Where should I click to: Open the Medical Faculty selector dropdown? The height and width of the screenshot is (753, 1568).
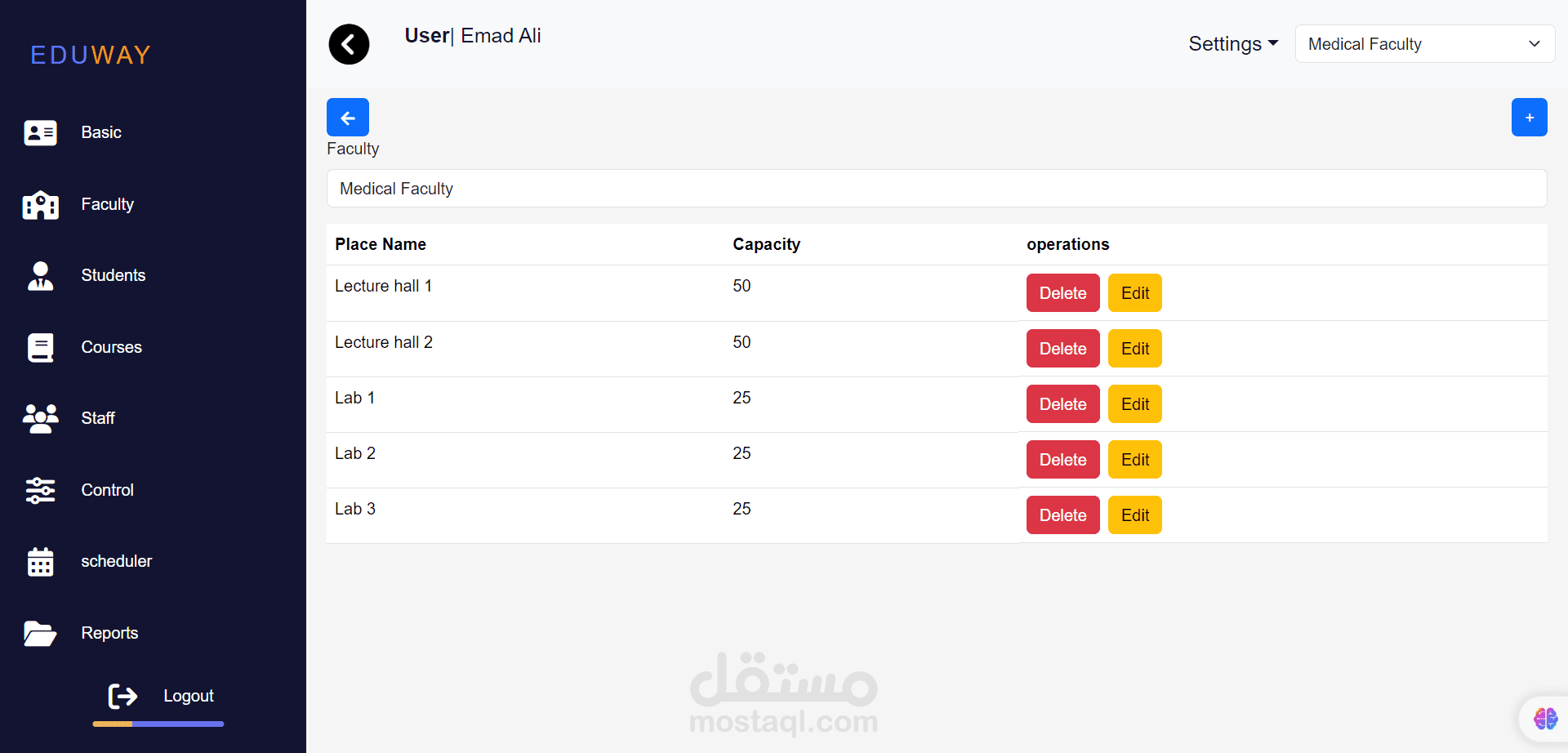(x=1425, y=44)
